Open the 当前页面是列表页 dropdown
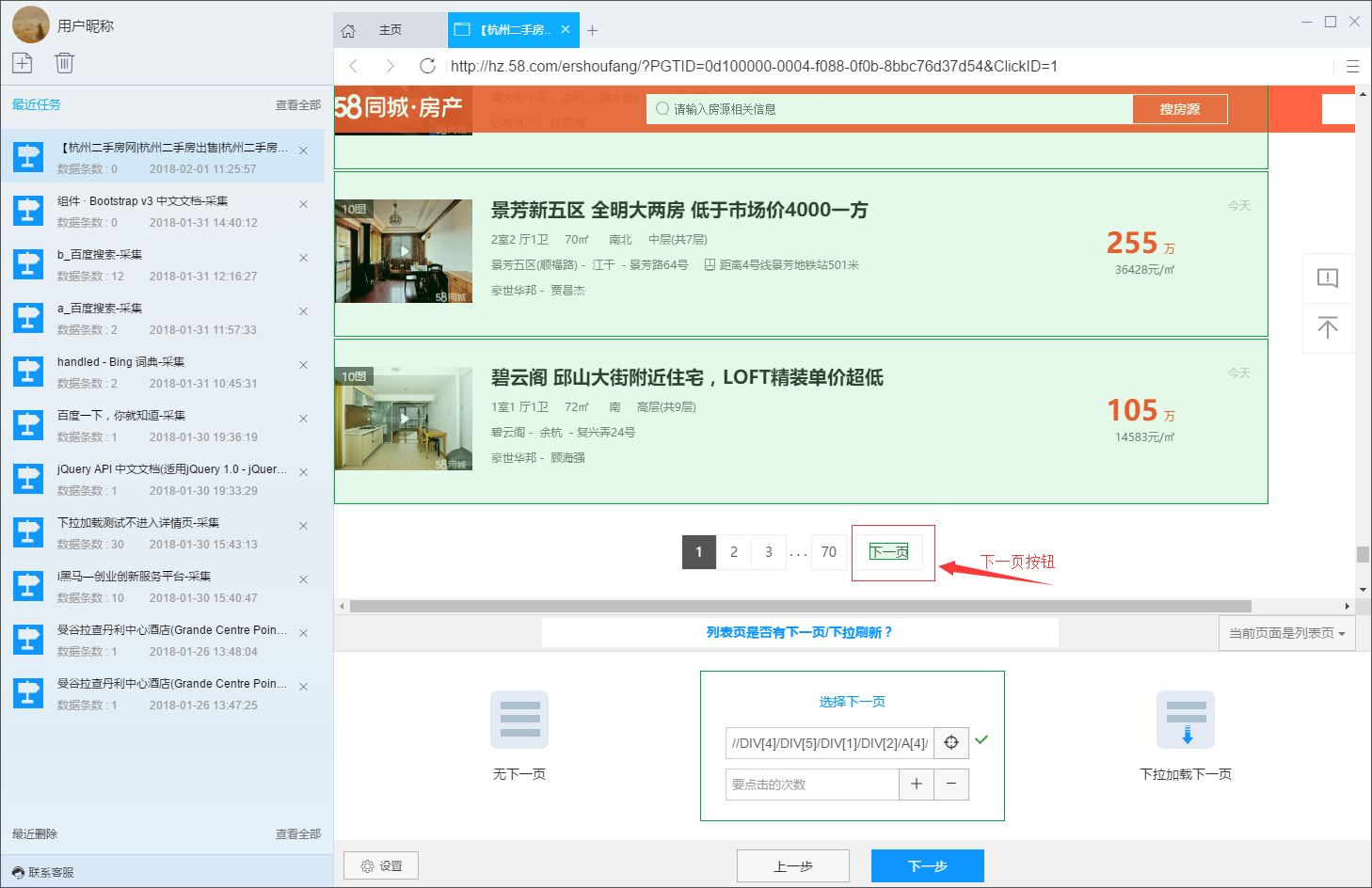The width and height of the screenshot is (1372, 888). (x=1286, y=633)
